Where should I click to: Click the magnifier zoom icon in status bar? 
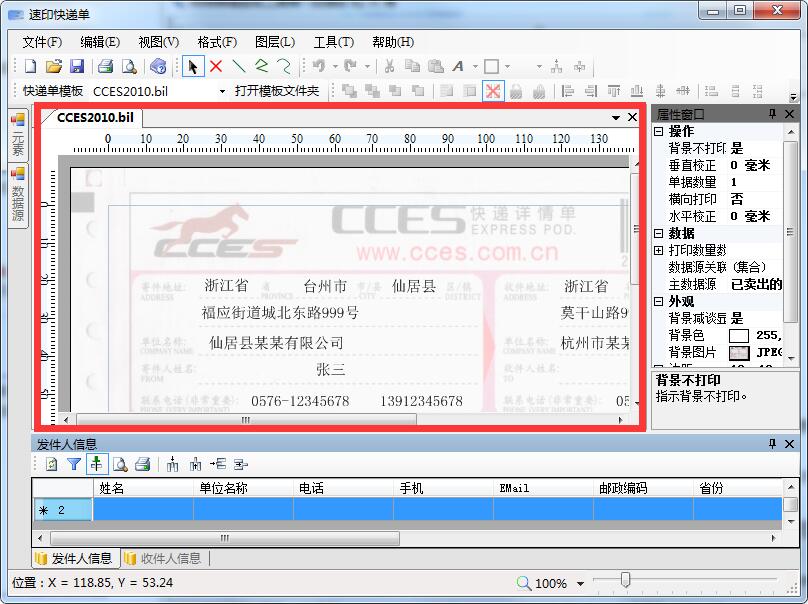tap(524, 583)
